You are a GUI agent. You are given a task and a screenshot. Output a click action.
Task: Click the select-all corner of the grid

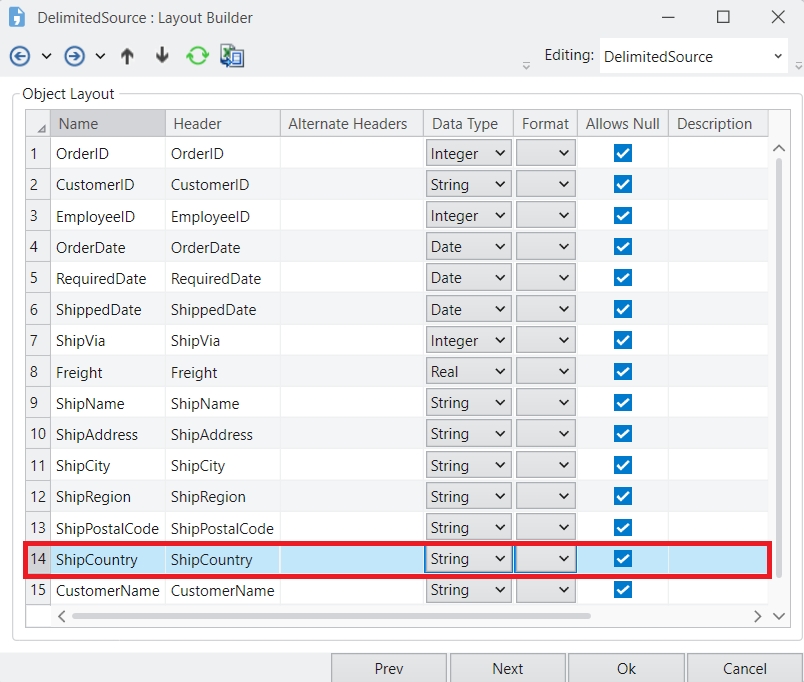coord(39,125)
